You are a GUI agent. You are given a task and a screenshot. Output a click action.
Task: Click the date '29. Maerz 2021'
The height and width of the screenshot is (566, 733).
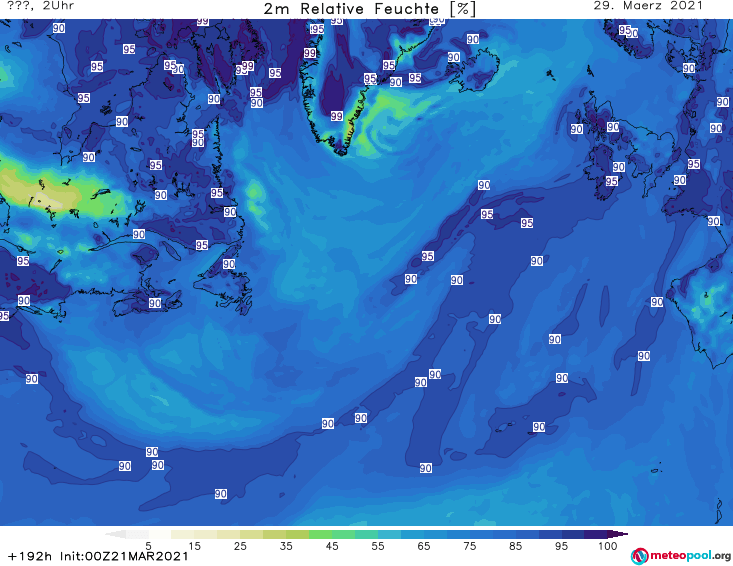coord(648,6)
